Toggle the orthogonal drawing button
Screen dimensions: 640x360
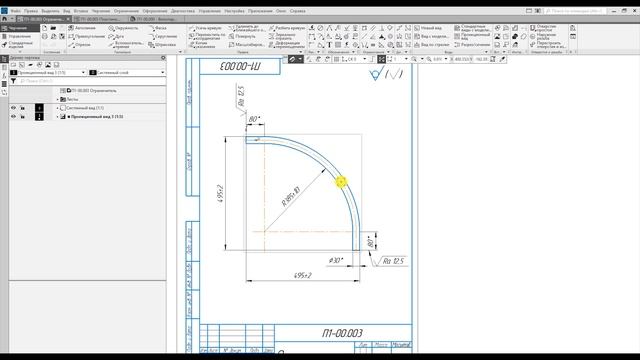(x=372, y=60)
